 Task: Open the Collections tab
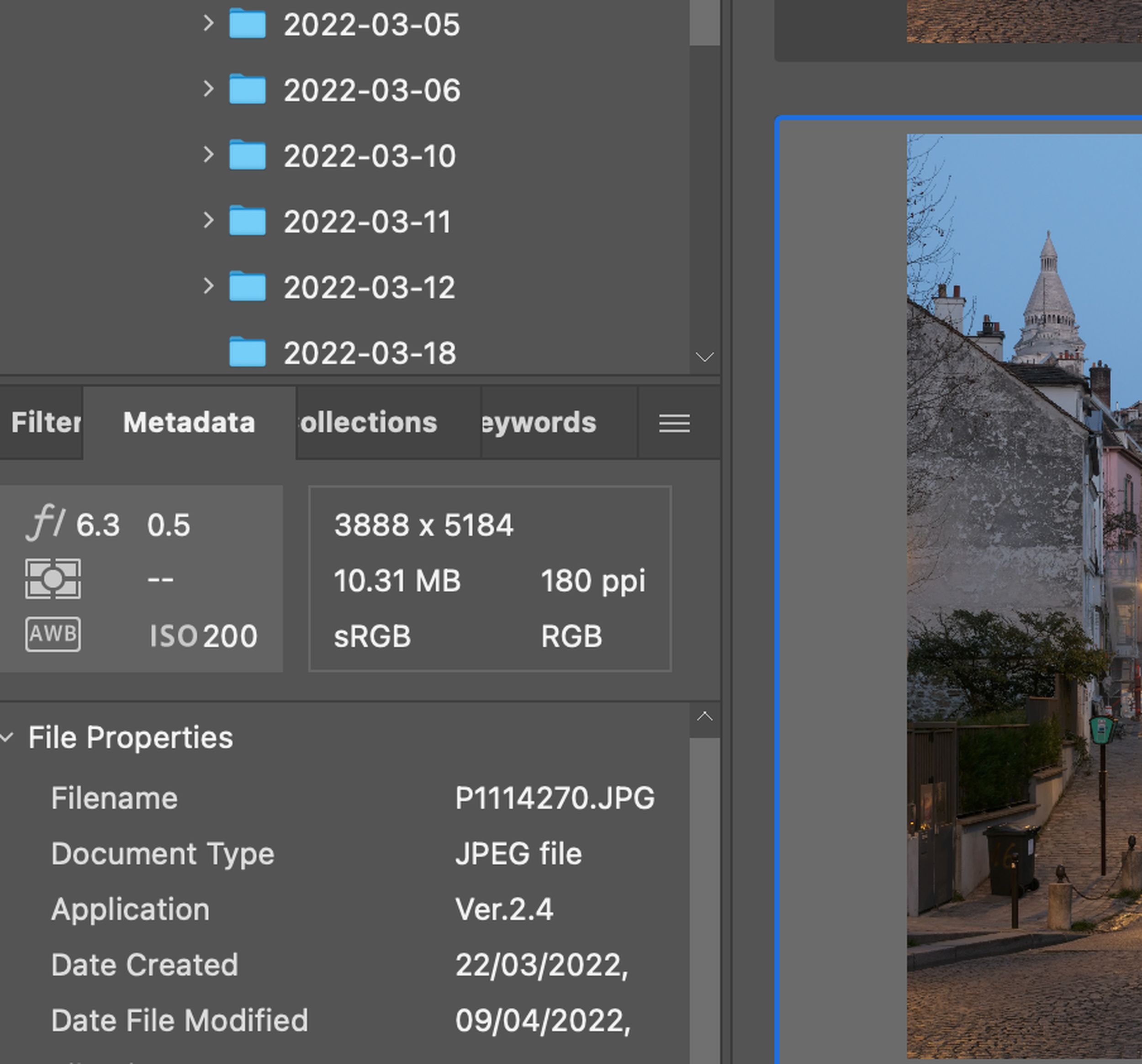388,423
